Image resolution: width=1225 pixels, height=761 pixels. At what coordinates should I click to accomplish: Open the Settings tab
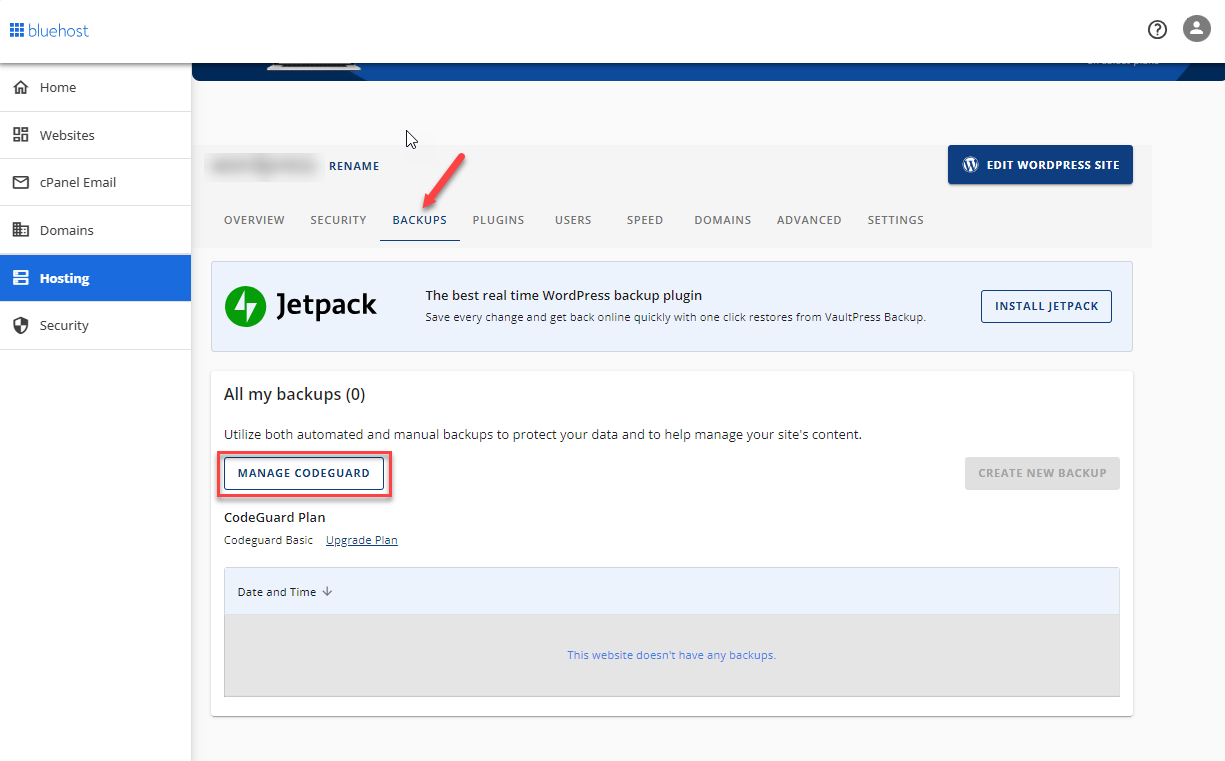click(x=896, y=220)
